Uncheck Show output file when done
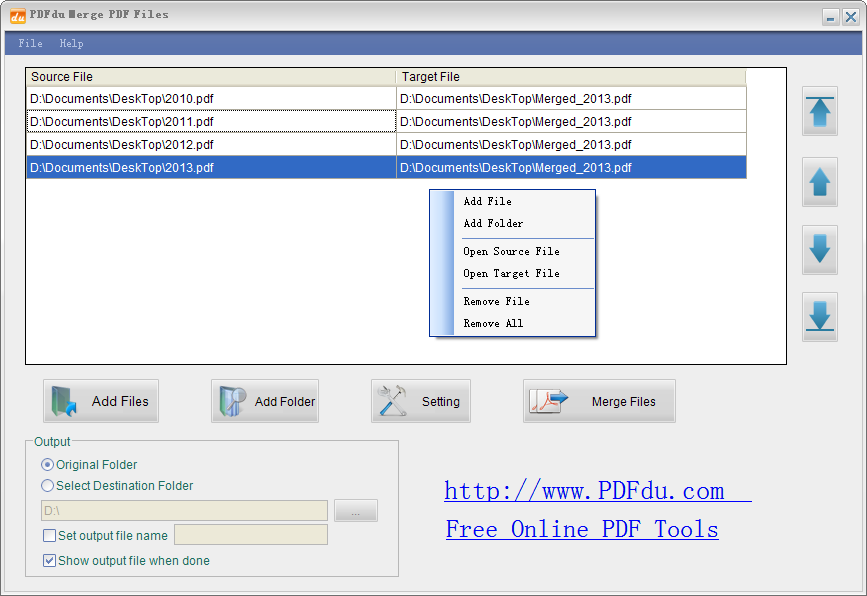This screenshot has height=596, width=867. coord(49,560)
